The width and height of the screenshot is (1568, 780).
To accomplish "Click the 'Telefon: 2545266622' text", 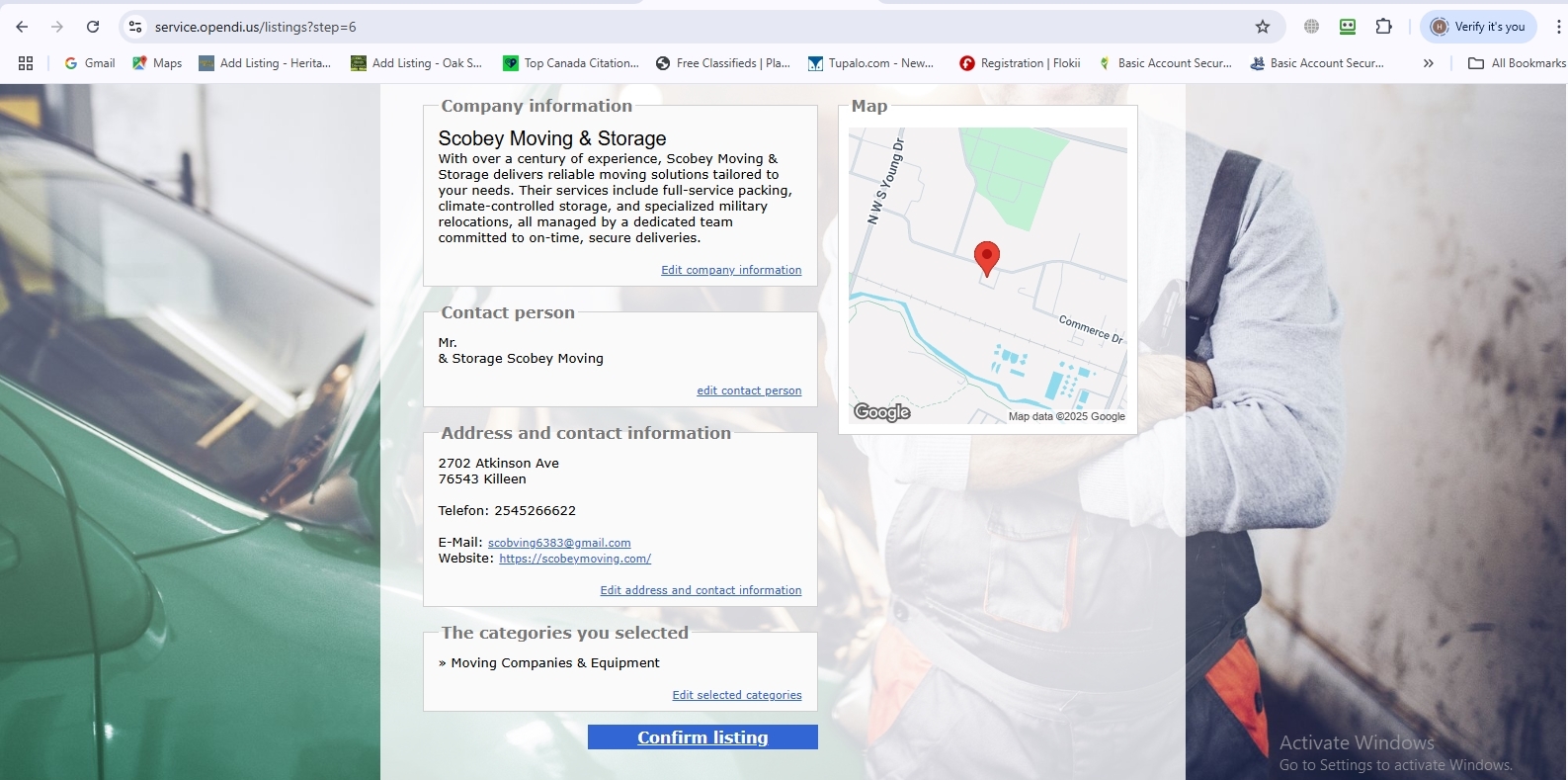I will (x=507, y=510).
